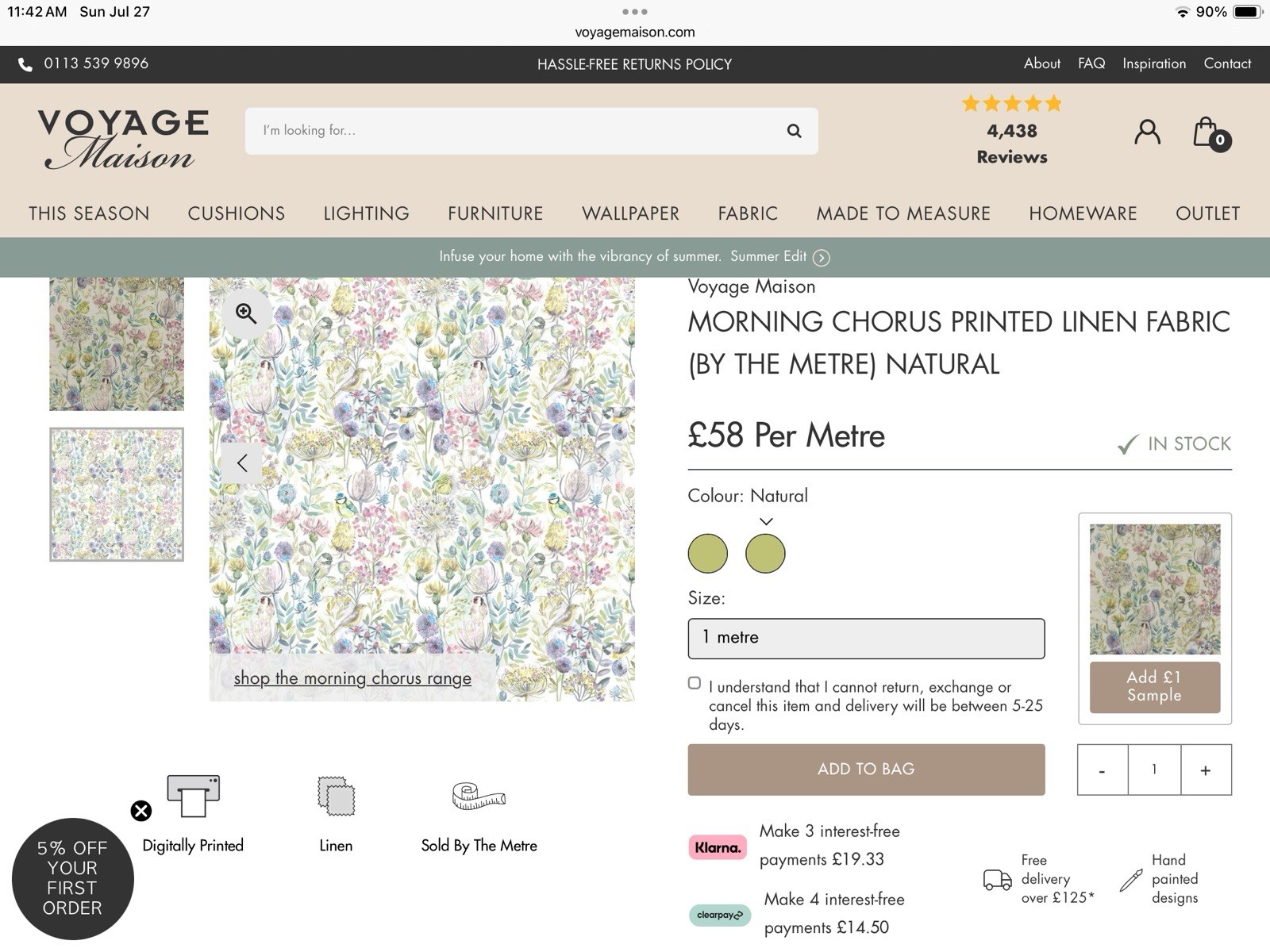Select the lower outlined fabric thumbnail
Screen dimensions: 1270x952
(117, 494)
